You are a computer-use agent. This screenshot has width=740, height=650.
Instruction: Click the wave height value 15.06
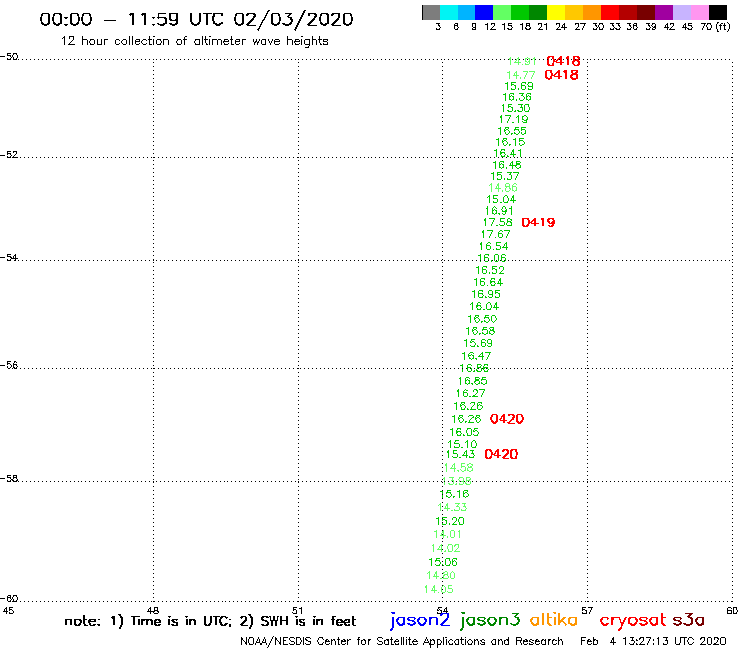[x=443, y=562]
